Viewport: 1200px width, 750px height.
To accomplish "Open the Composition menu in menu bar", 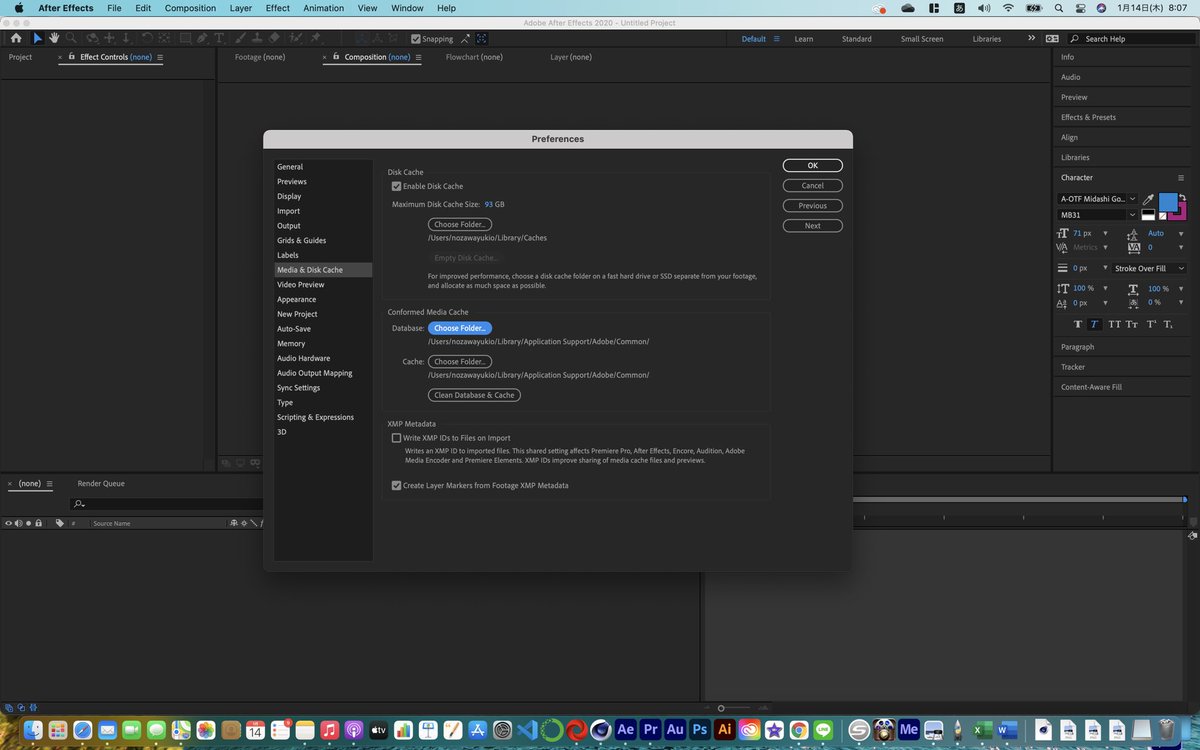I will (x=190, y=8).
